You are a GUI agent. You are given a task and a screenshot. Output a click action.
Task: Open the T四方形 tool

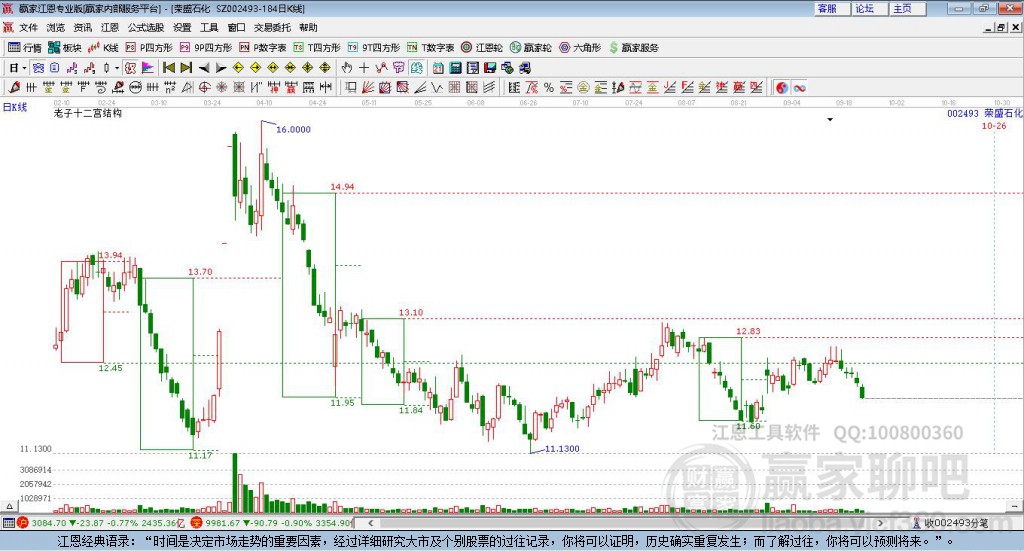pyautogui.click(x=317, y=48)
